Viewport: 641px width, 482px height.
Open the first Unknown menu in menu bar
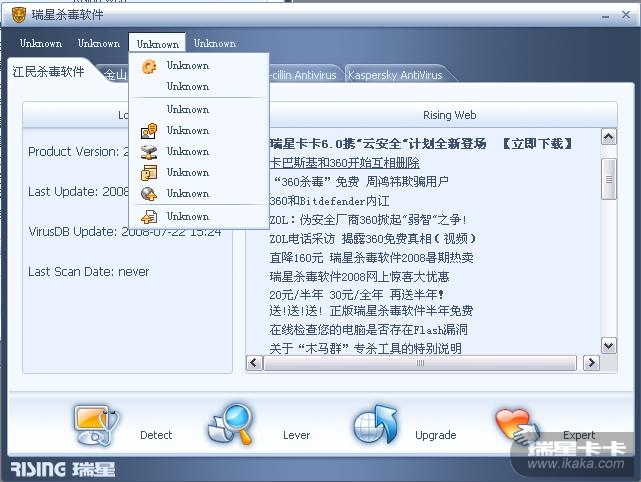[41, 43]
